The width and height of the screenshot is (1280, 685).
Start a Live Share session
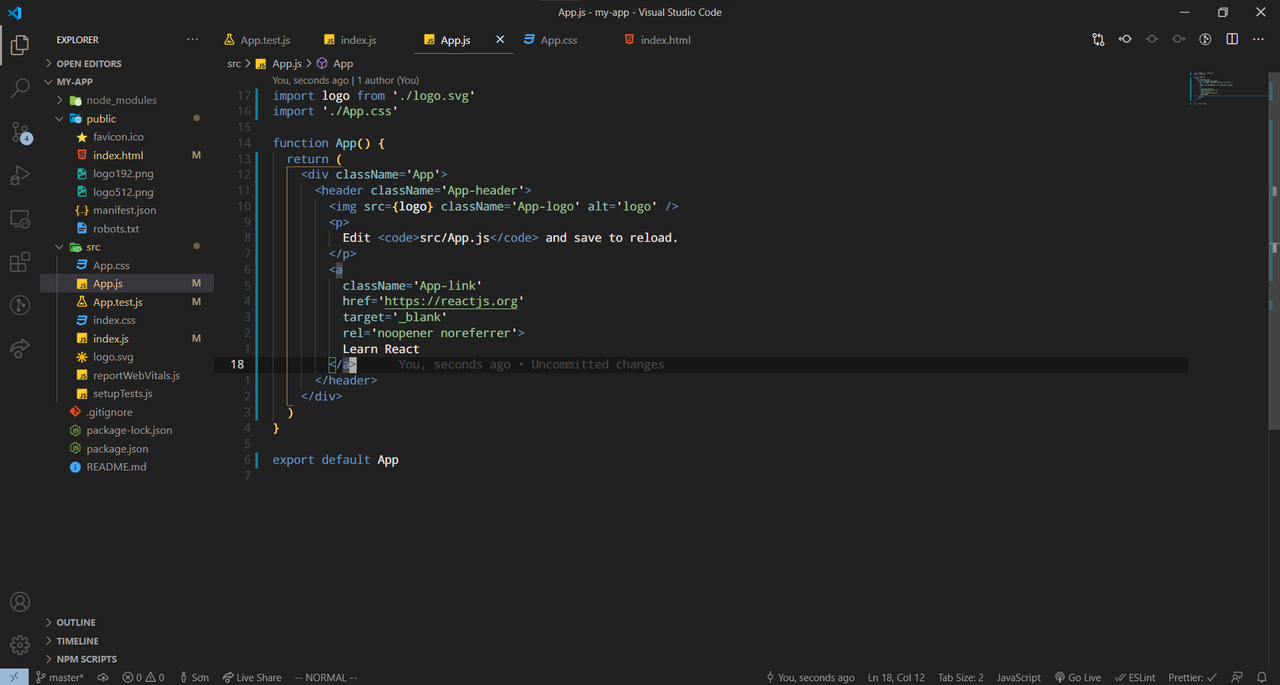point(252,677)
